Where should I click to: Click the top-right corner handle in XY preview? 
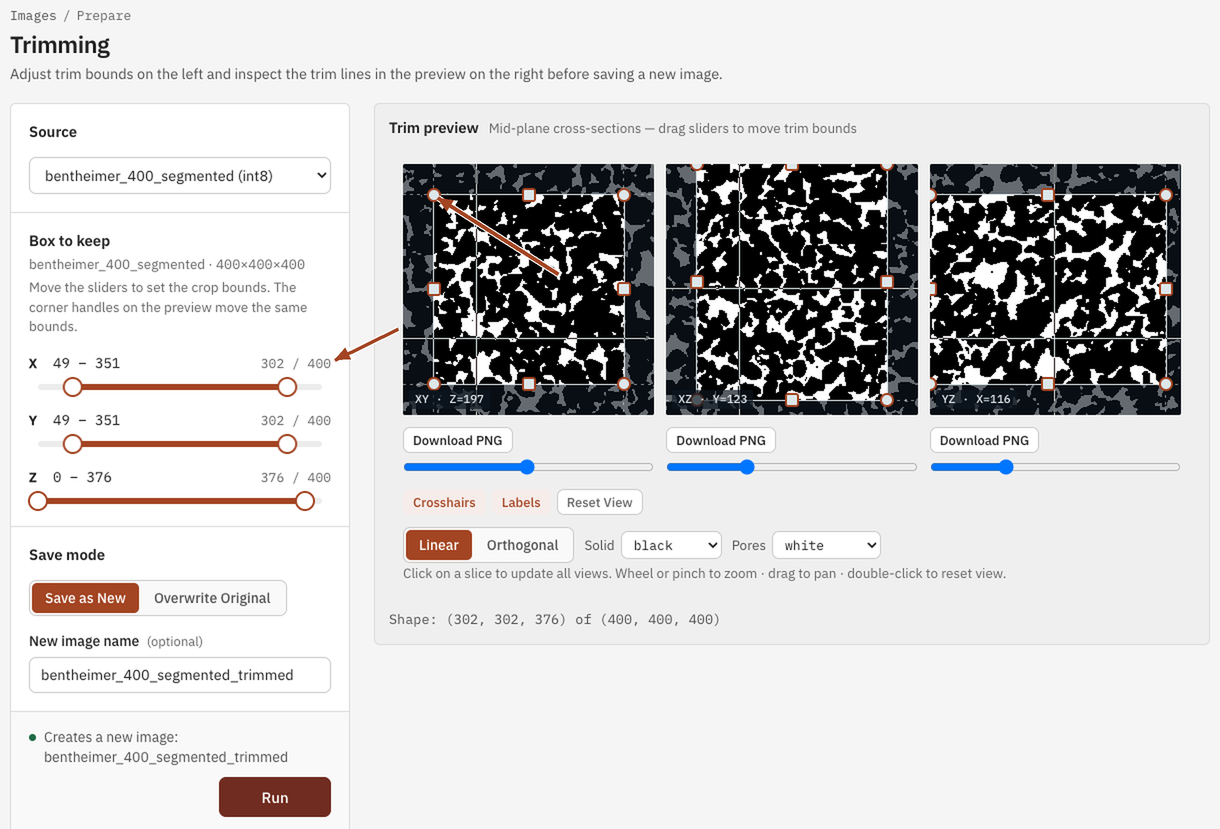[x=624, y=195]
